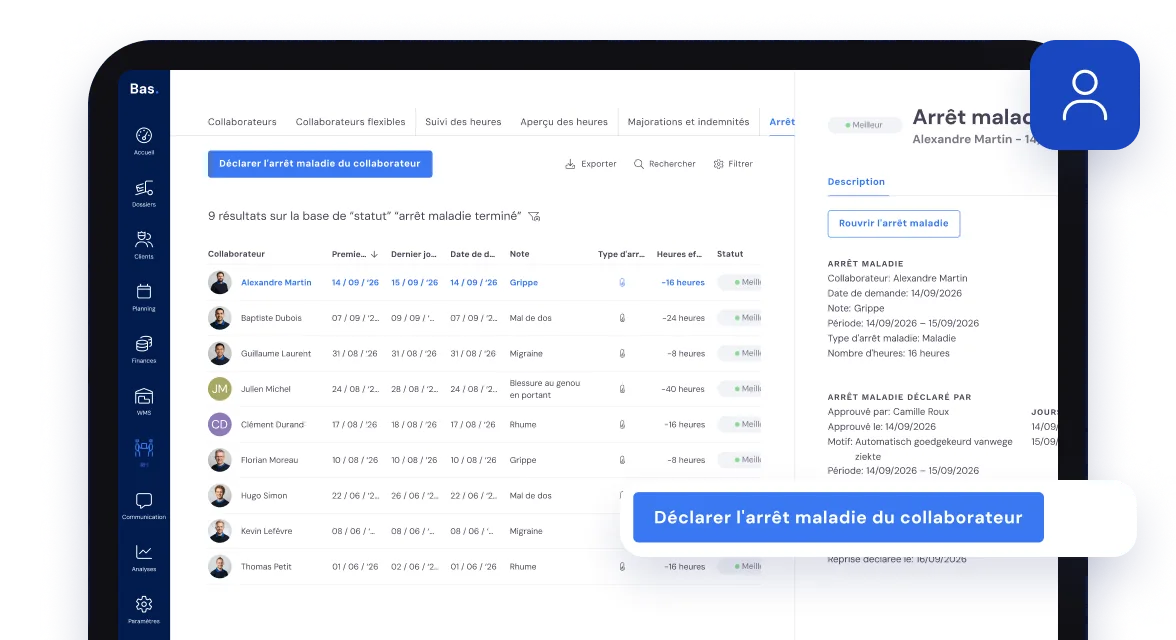
Task: Click the Collaborateur column header
Action: click(236, 254)
